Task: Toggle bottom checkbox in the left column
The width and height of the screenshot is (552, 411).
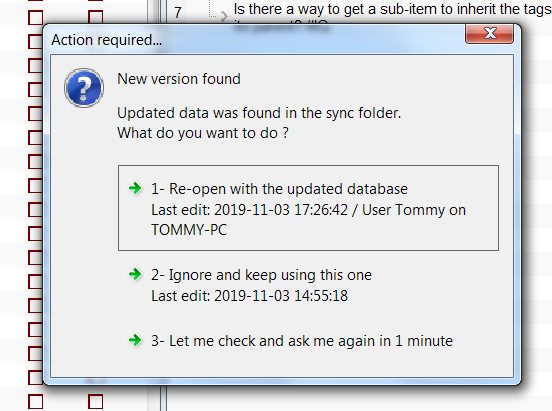Action: [x=36, y=402]
